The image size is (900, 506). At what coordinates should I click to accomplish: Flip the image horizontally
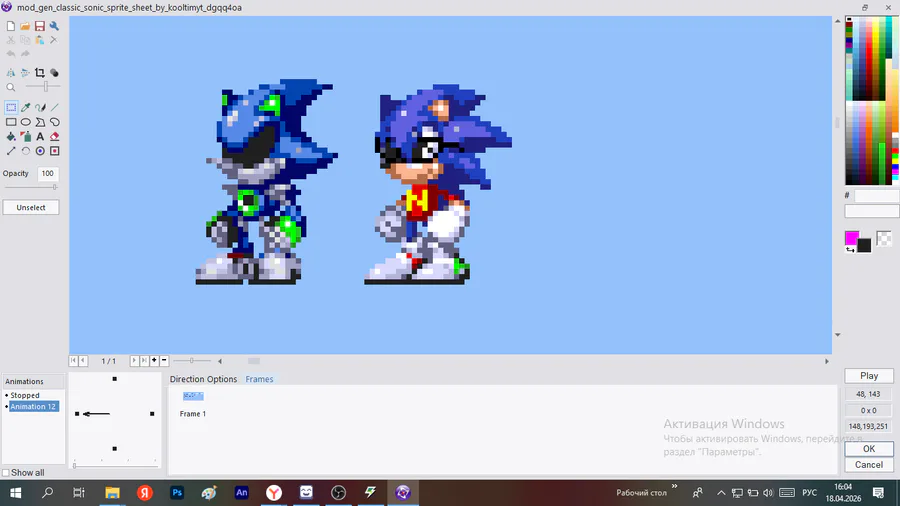(11, 73)
